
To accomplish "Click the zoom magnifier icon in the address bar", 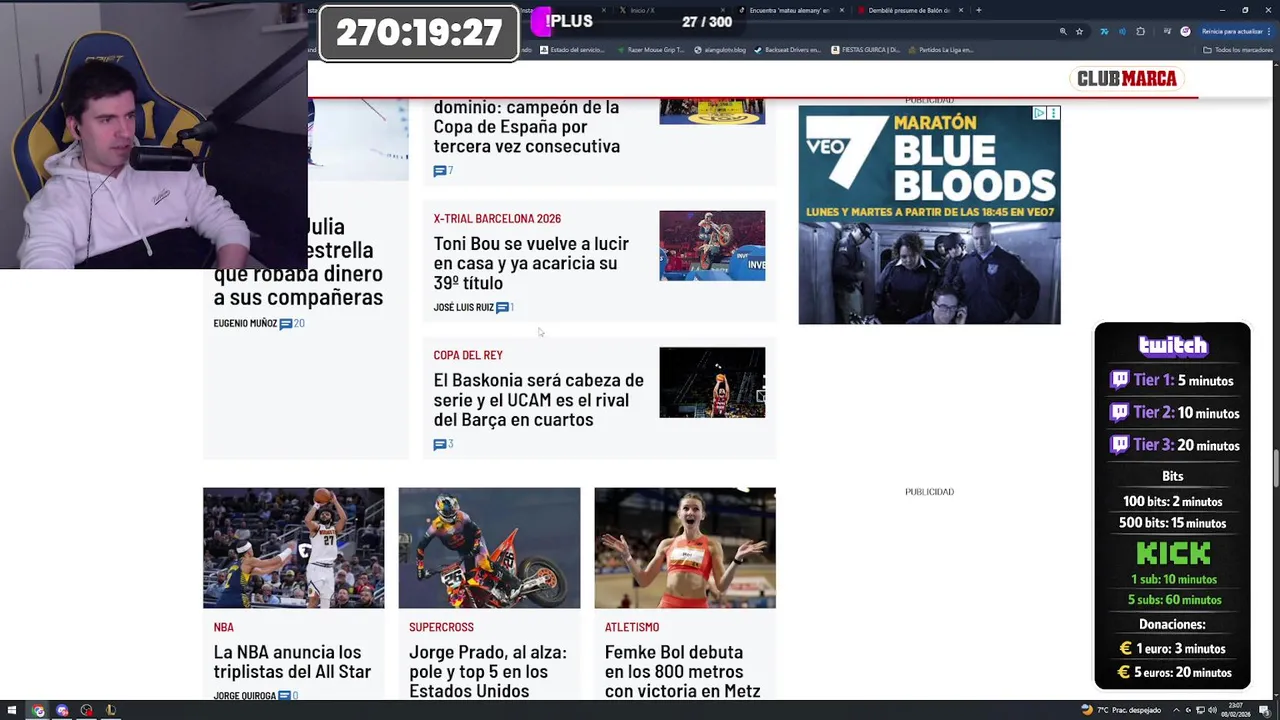I will [1063, 32].
